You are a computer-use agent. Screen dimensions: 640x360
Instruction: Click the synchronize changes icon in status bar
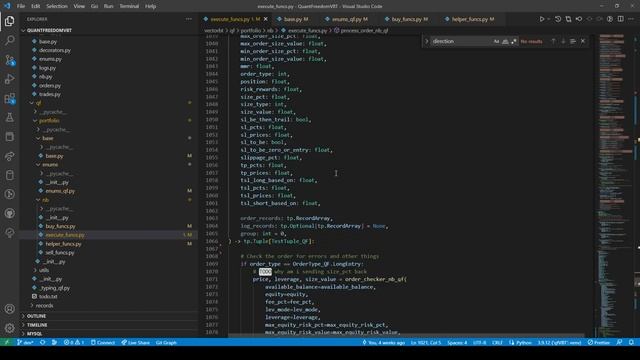click(43, 342)
